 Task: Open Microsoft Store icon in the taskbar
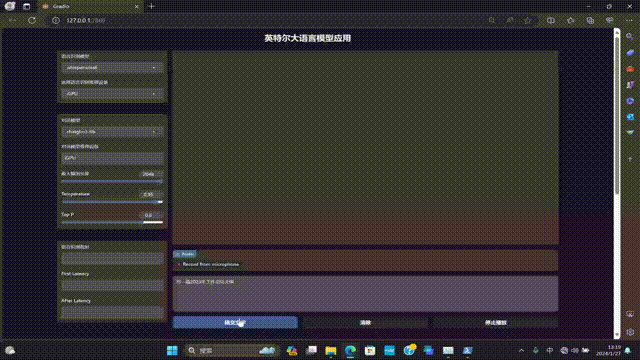click(370, 350)
